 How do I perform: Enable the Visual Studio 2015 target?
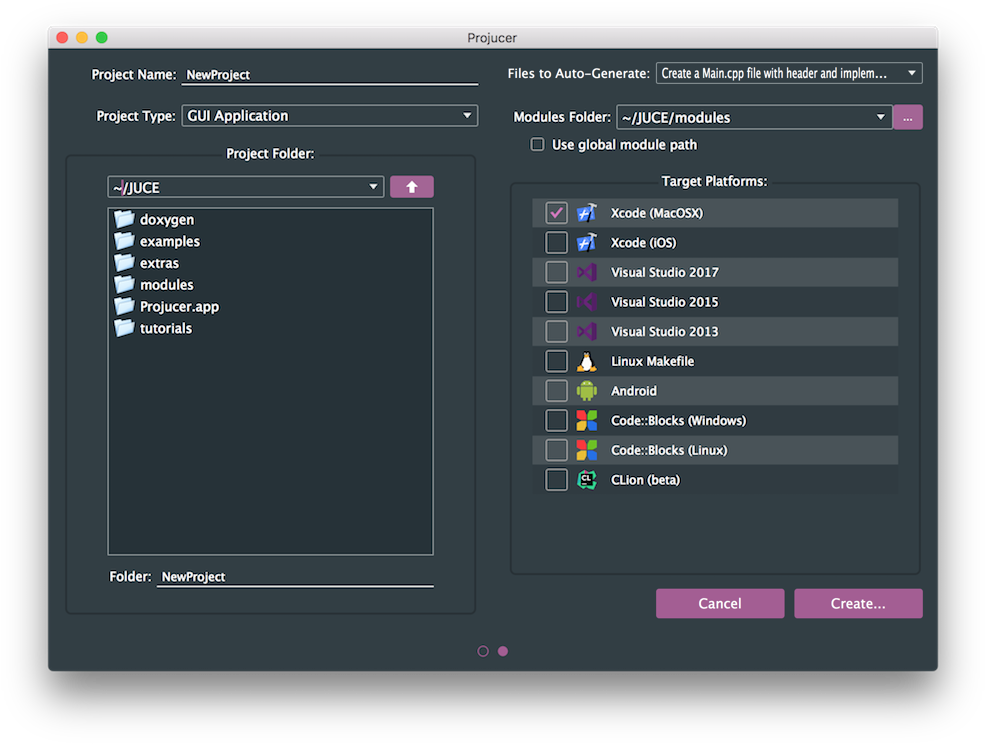(556, 301)
